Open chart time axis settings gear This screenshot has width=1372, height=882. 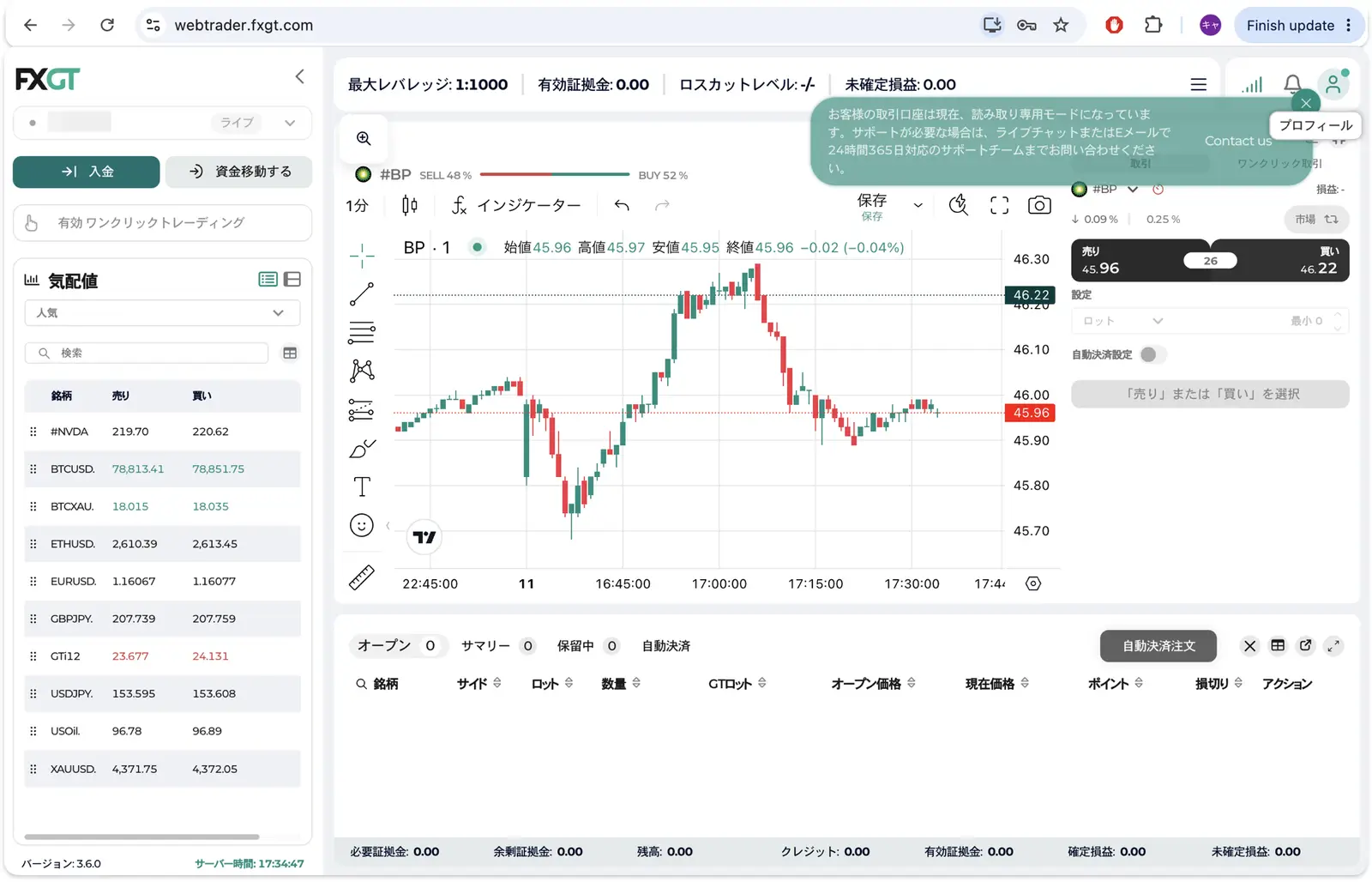tap(1033, 583)
